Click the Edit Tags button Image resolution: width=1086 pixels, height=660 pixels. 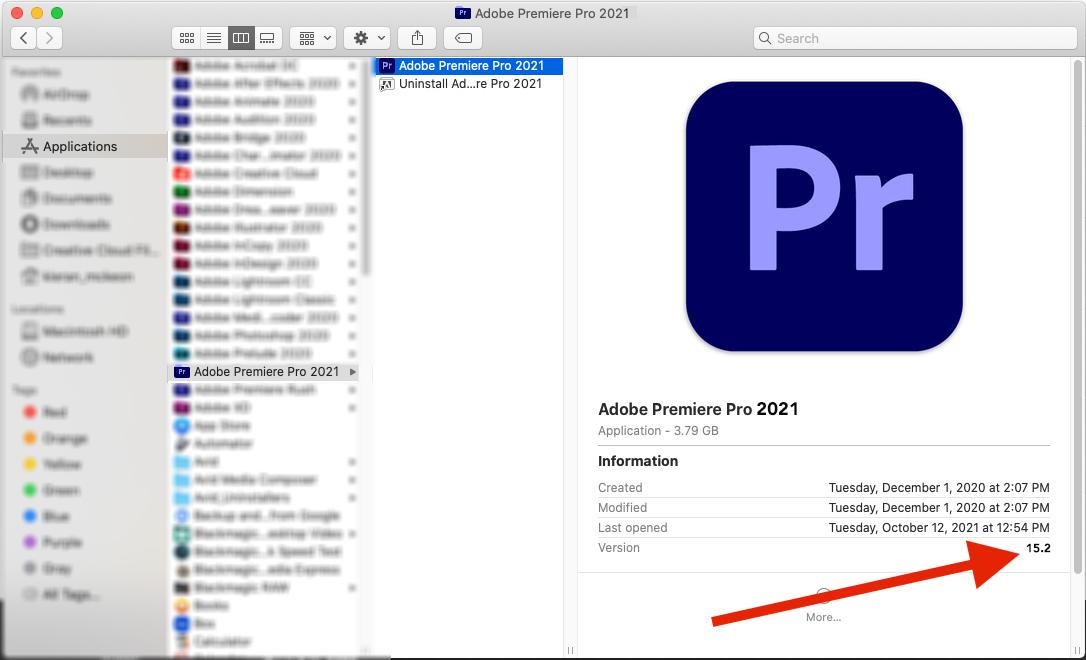pyautogui.click(x=463, y=38)
